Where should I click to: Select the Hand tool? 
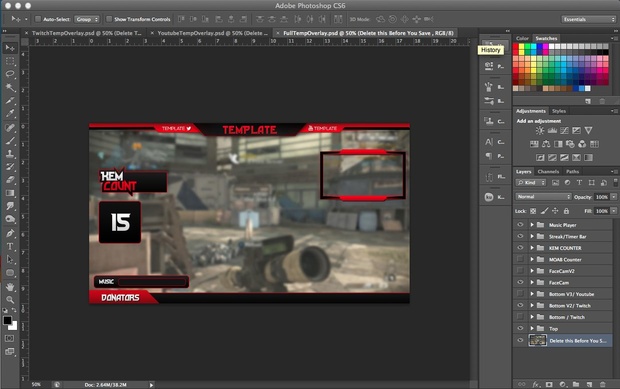coord(10,287)
